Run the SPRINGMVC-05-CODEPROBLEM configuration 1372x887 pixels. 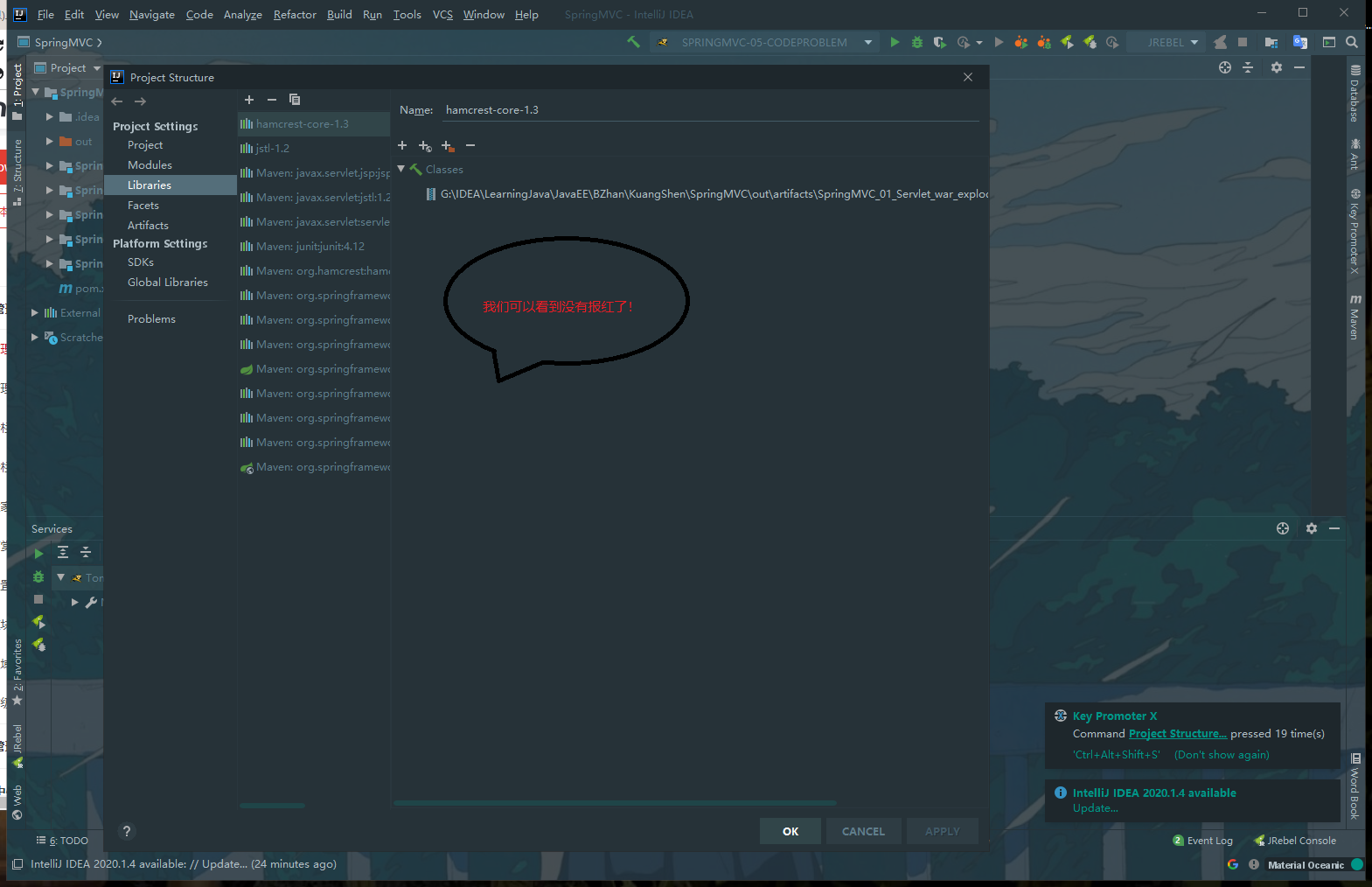[895, 42]
